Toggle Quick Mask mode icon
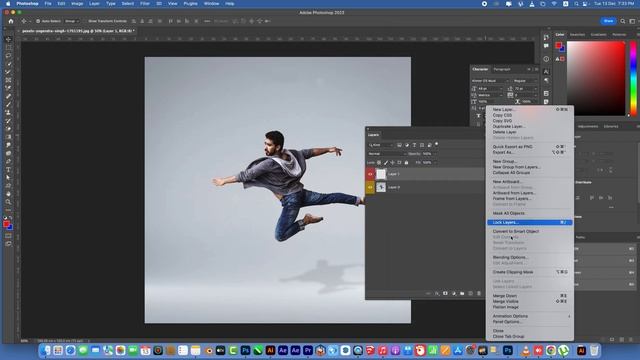 (x=9, y=236)
